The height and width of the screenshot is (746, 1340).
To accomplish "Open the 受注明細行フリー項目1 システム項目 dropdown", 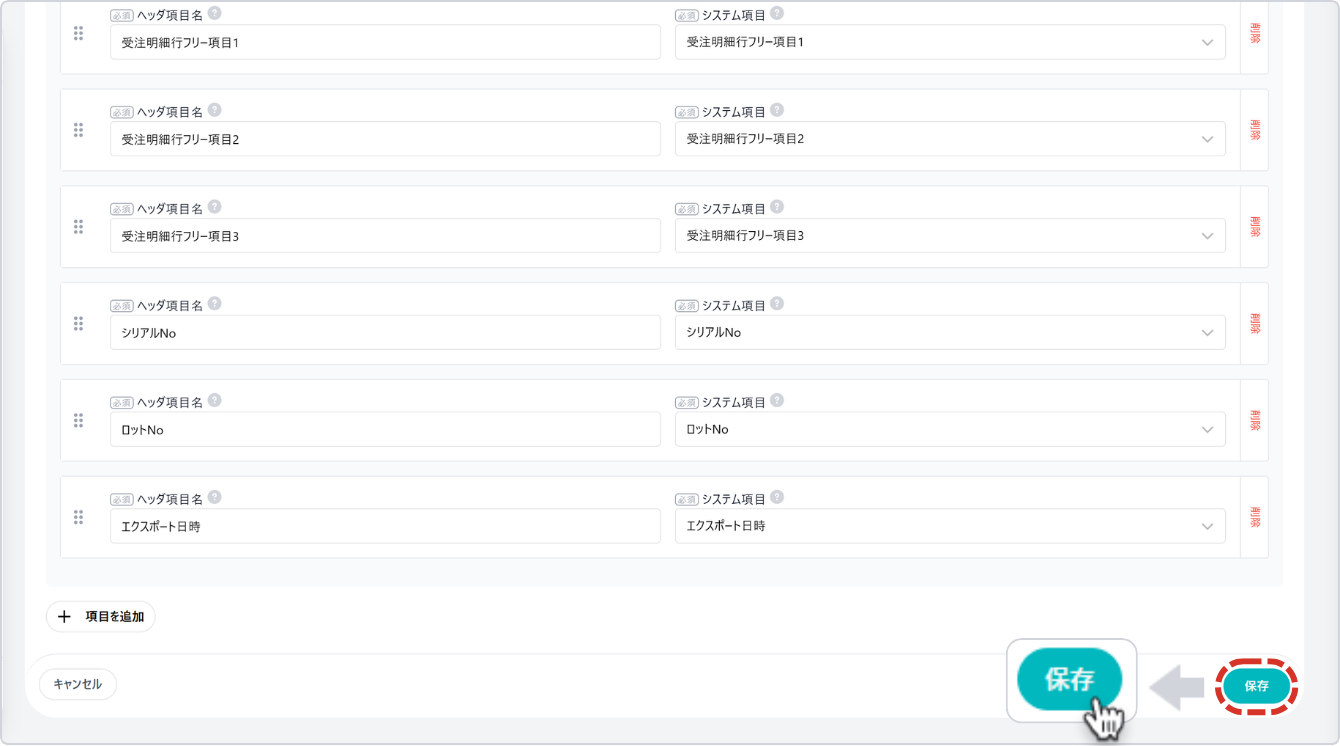I will click(950, 42).
